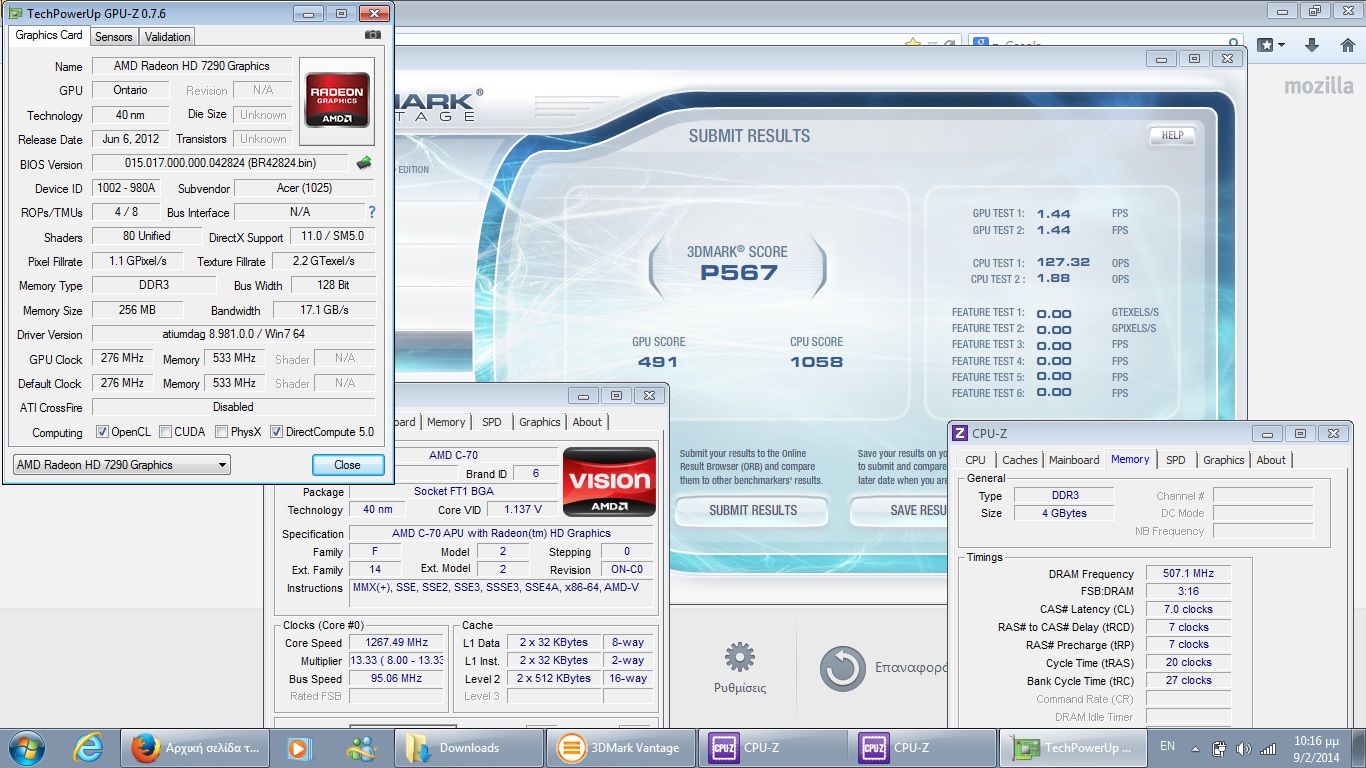
Task: Click the Bus Interface question mark
Action: (x=372, y=212)
